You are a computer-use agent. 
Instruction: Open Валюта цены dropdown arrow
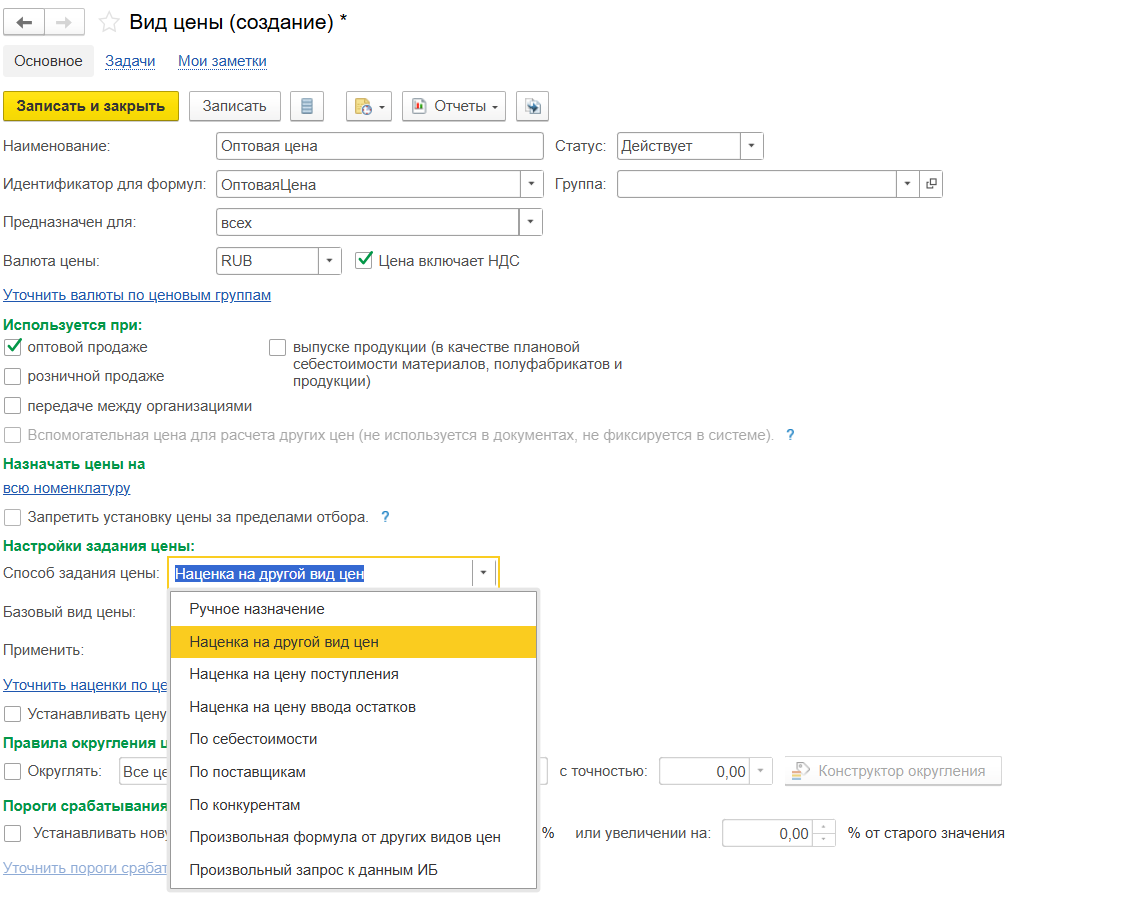click(330, 261)
